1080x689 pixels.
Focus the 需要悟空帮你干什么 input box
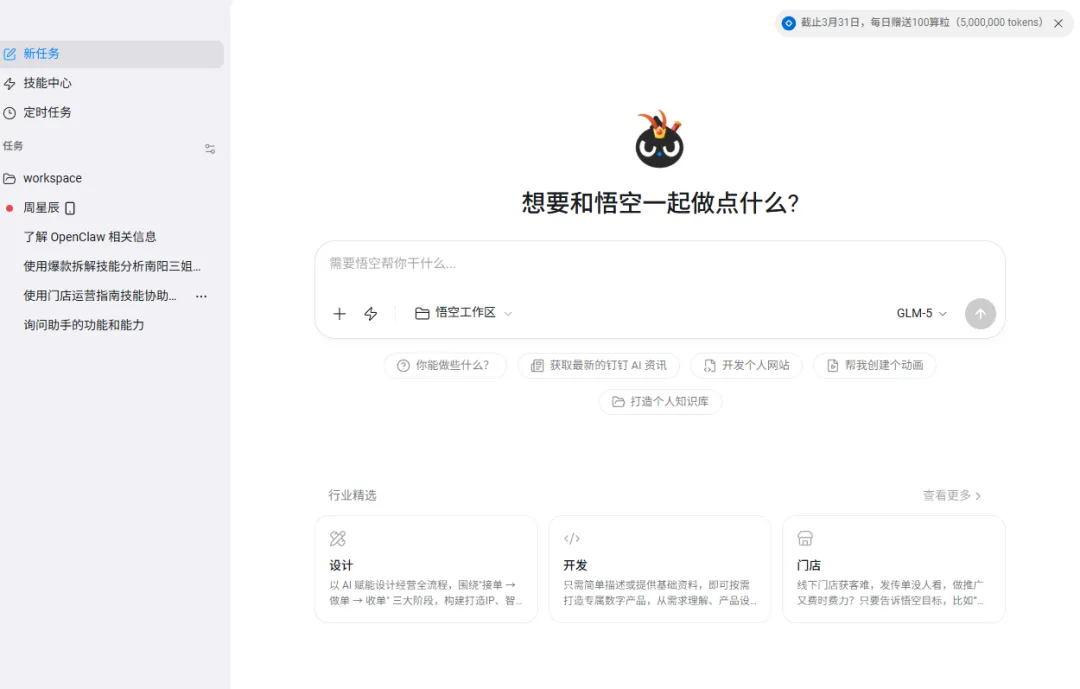tap(660, 264)
